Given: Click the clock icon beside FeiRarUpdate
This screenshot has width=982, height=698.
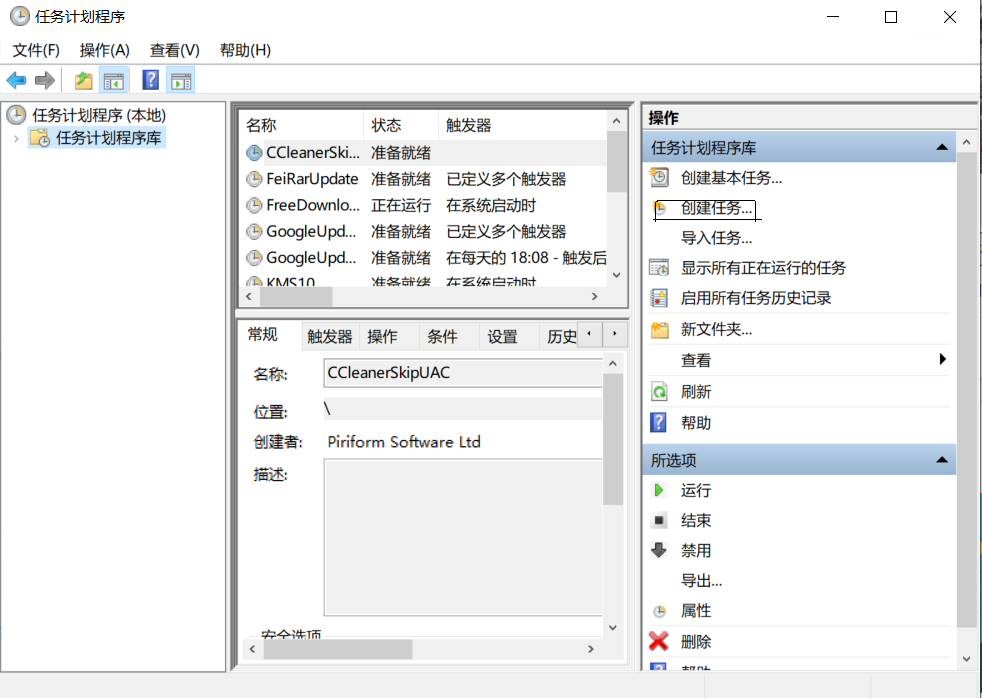Looking at the screenshot, I should tap(254, 179).
